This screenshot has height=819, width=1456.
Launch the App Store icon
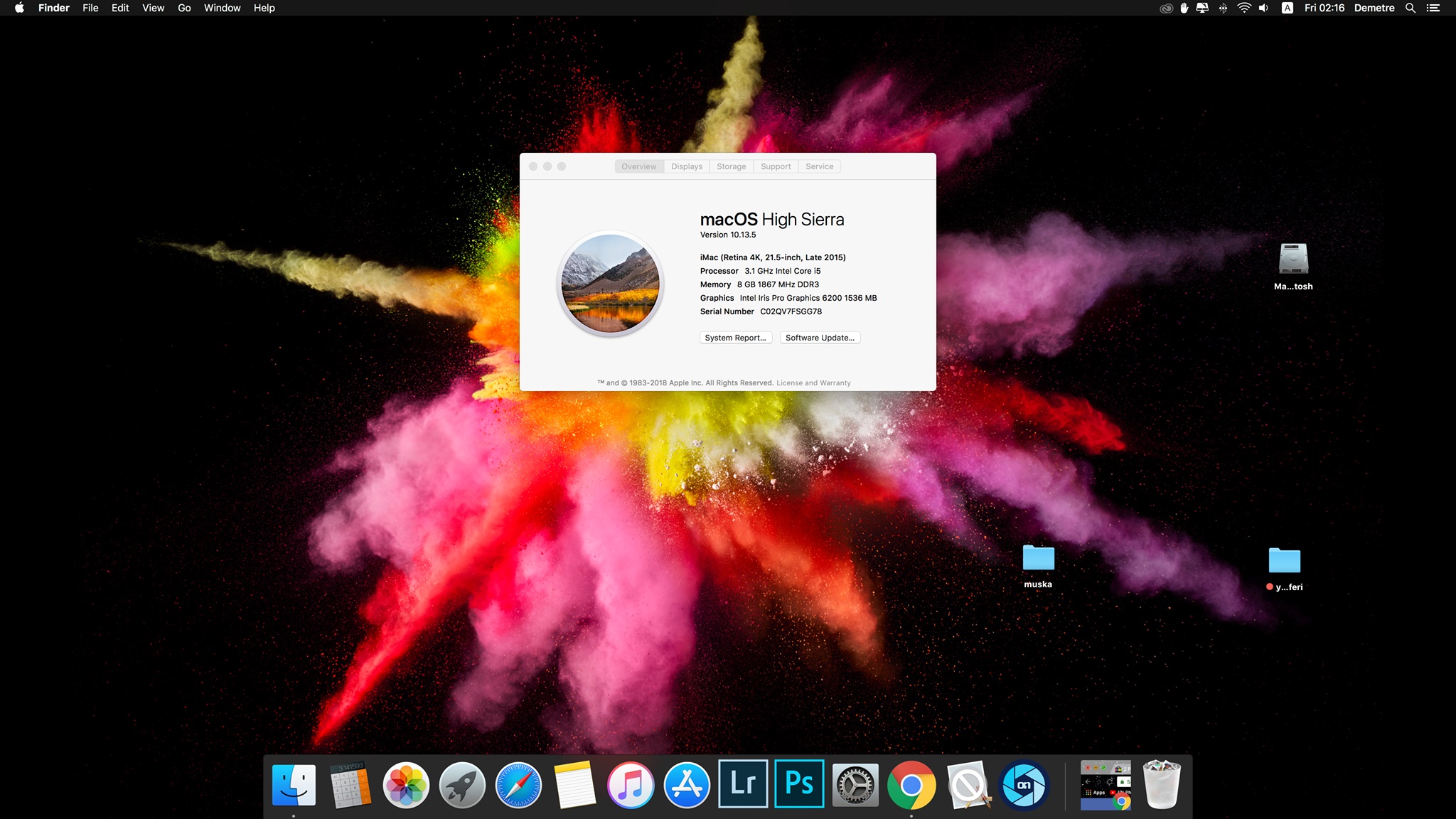point(687,785)
